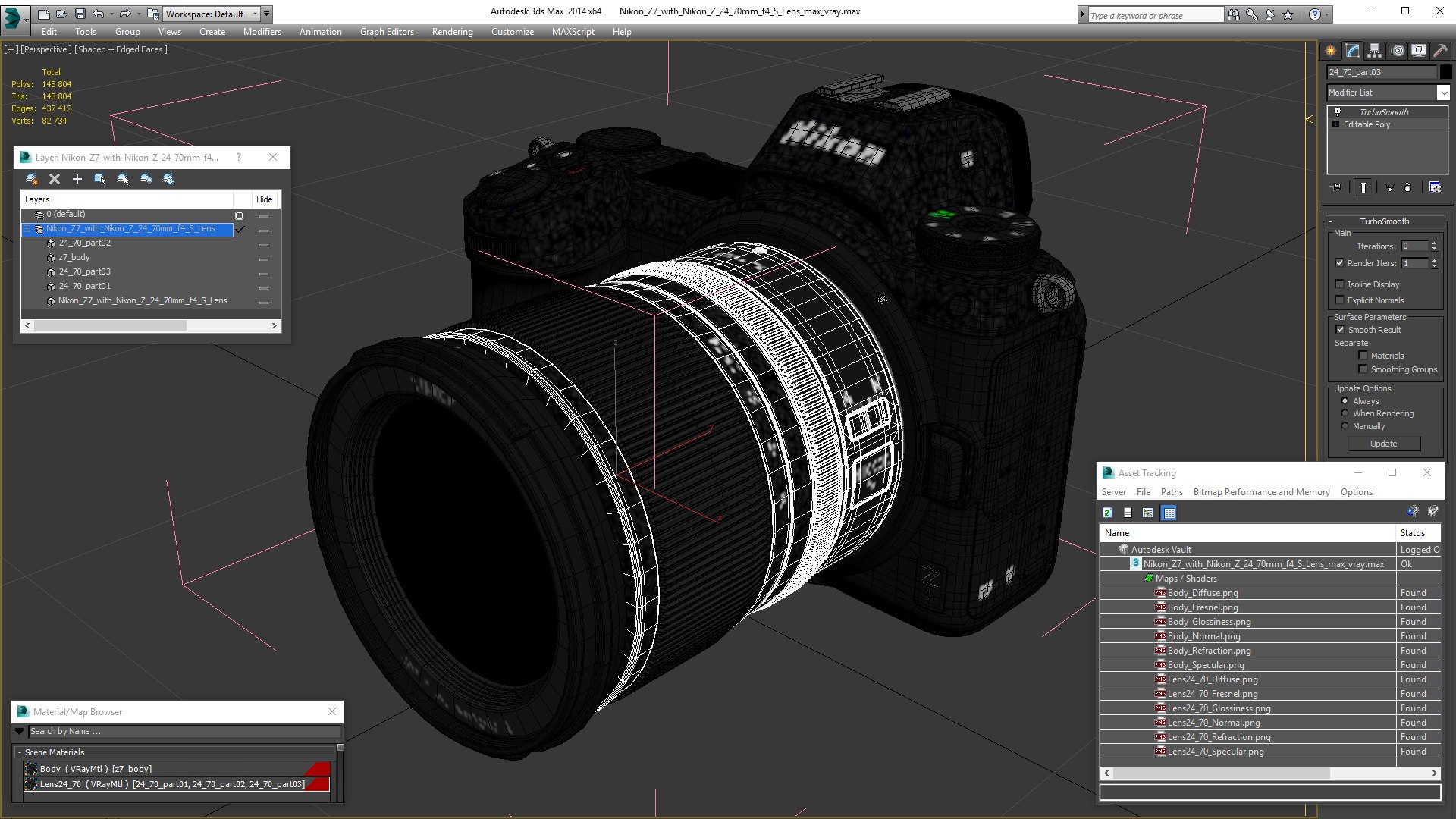Select the Lens24_70 VRayMtl material entry
Screen dimensions: 1456x819
click(x=176, y=784)
